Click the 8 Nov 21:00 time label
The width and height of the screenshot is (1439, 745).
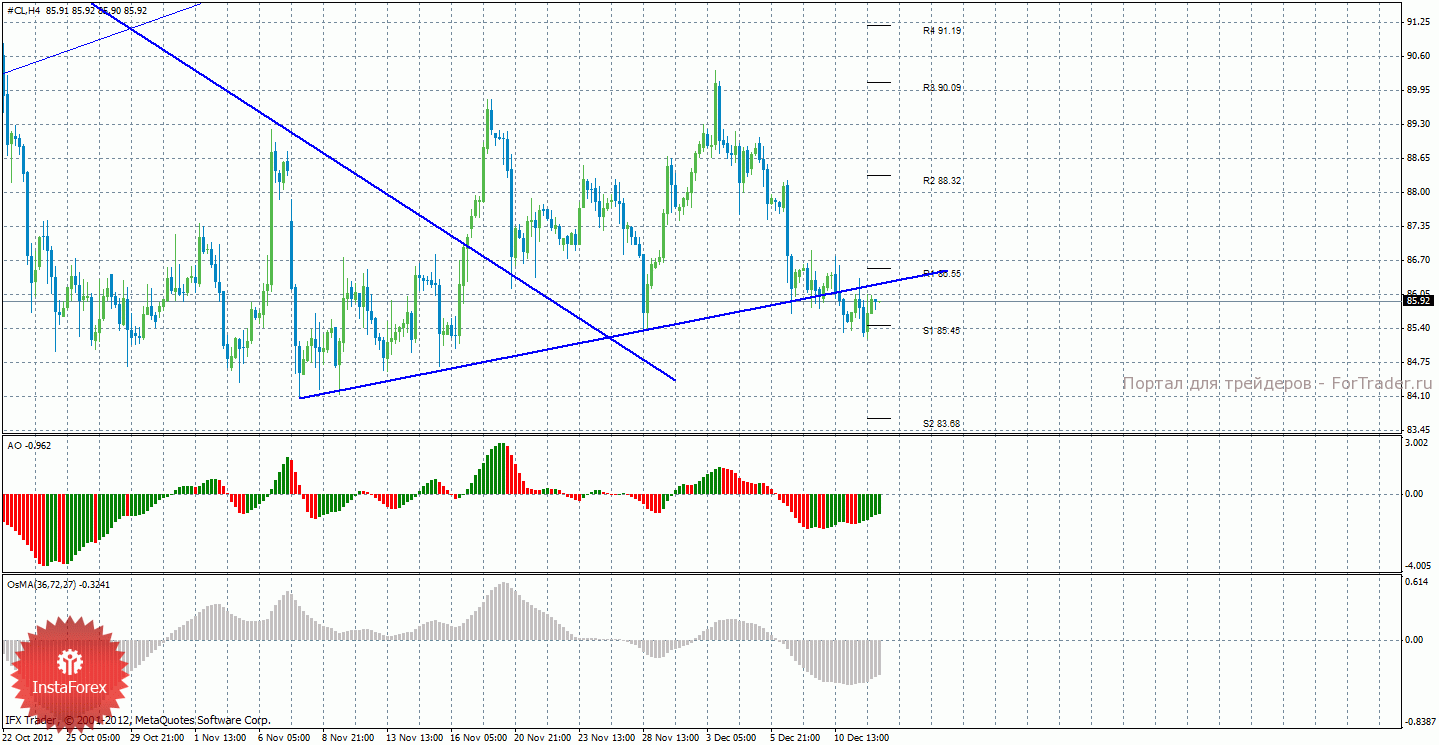coord(348,737)
